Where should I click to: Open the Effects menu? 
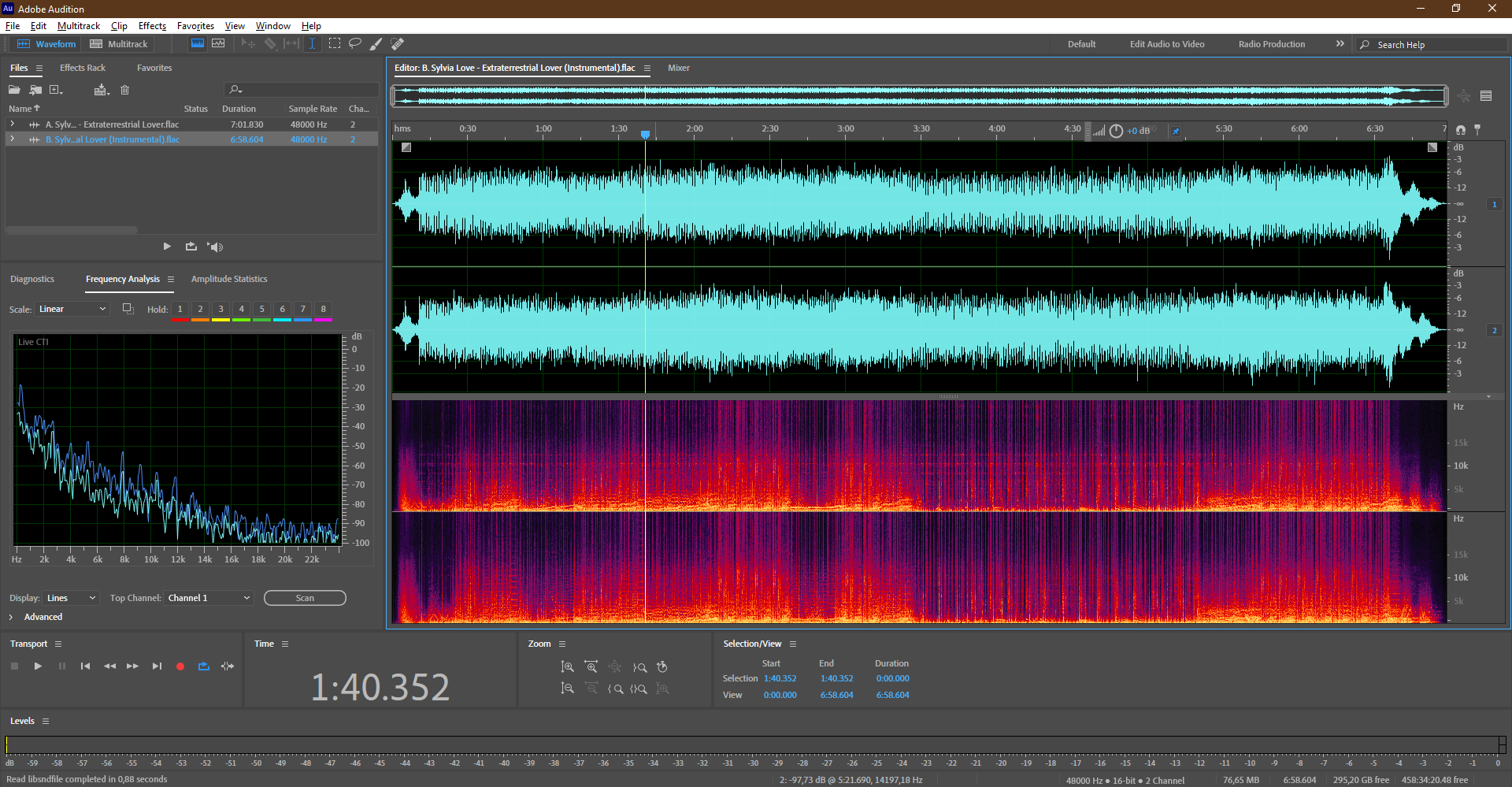(x=152, y=26)
